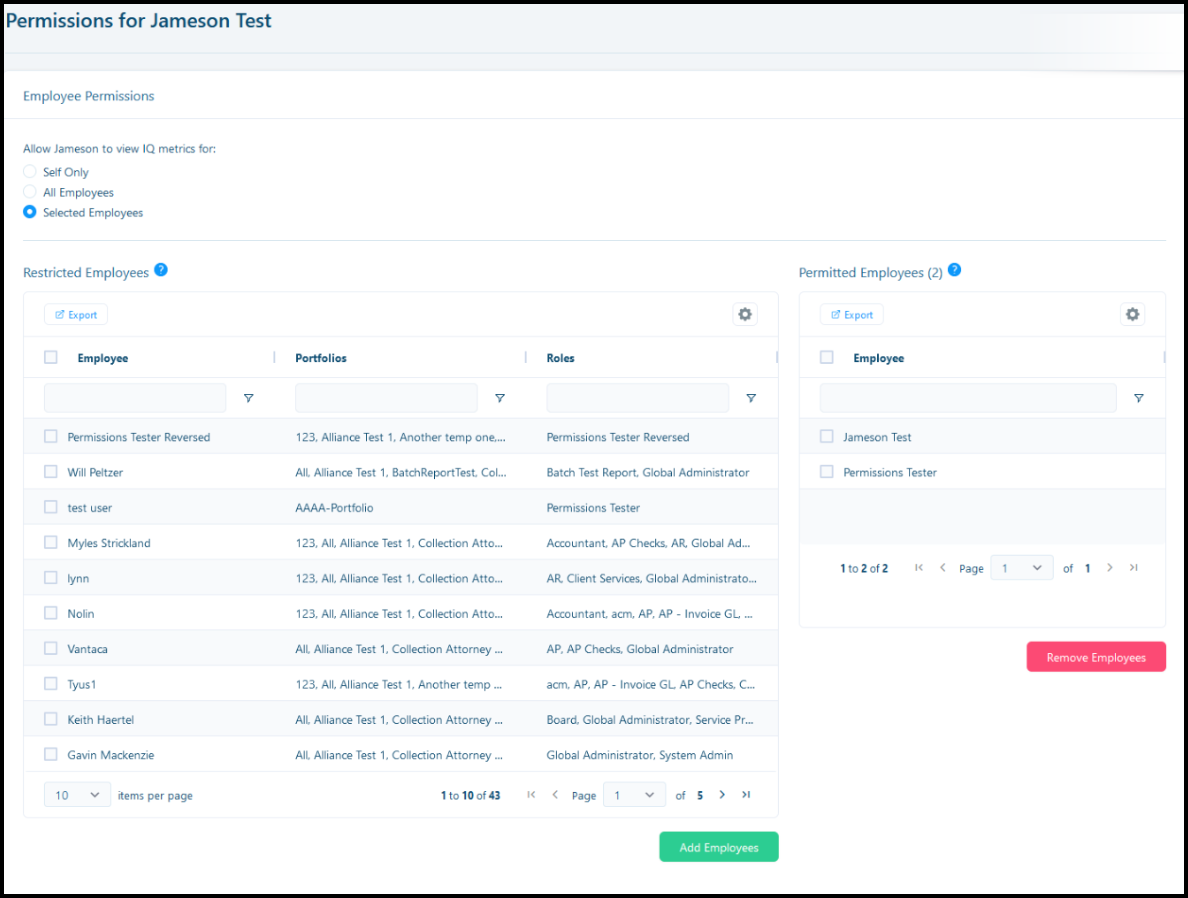Image resolution: width=1188 pixels, height=898 pixels.
Task: Open Permitted Employees grid settings gear
Action: click(1132, 314)
